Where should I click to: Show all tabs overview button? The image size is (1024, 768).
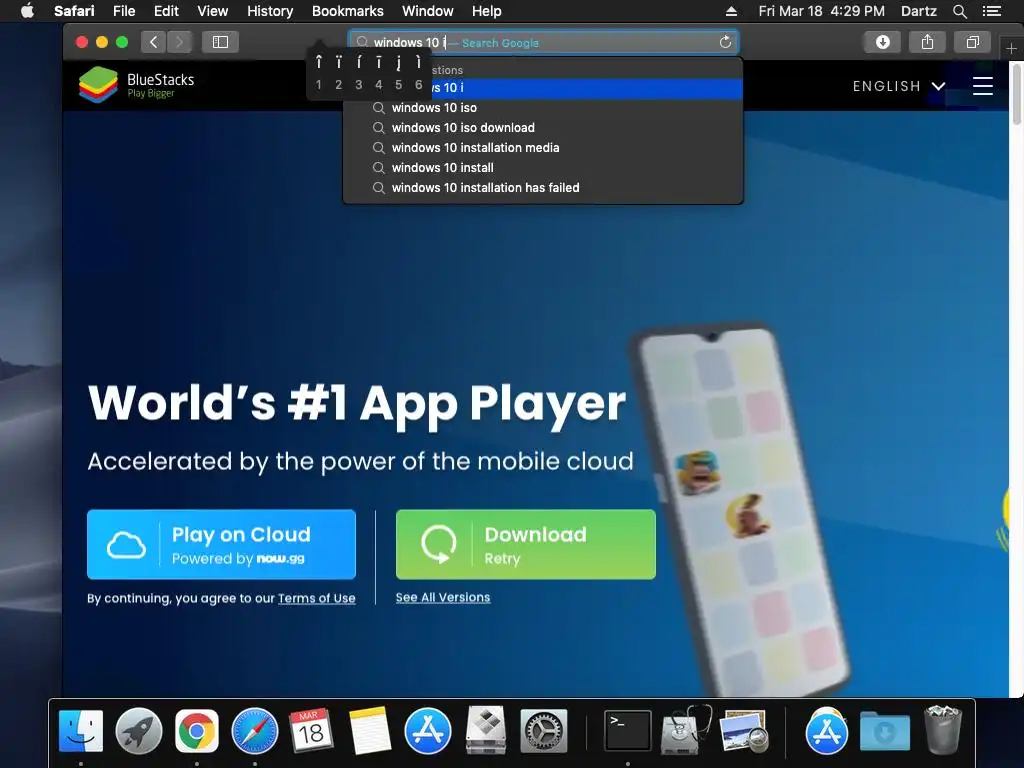[x=972, y=42]
